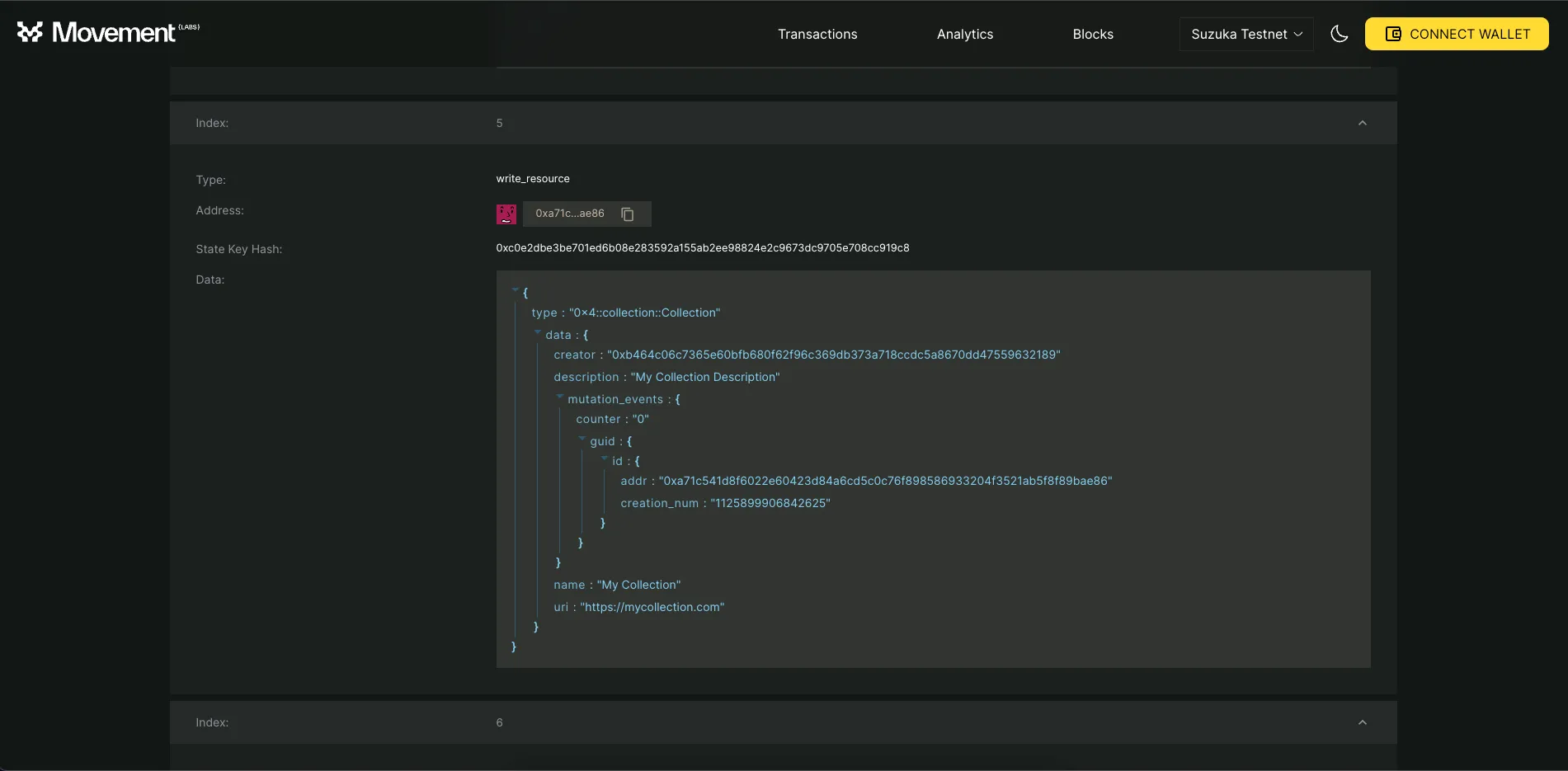Viewport: 1568px width, 771px height.
Task: Collapse the guid node triangle
Action: pos(582,439)
